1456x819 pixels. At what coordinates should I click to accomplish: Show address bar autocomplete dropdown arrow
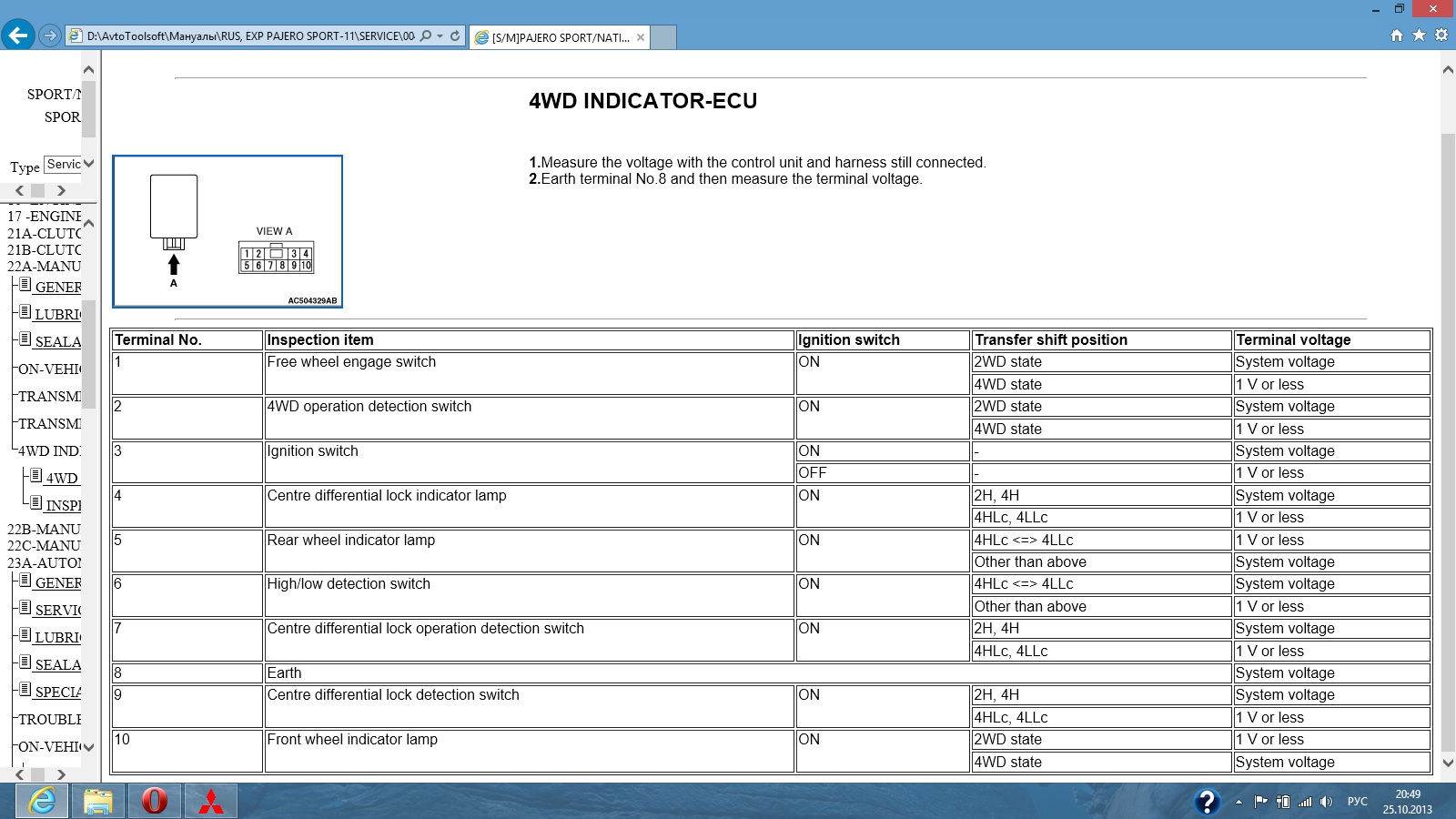[x=440, y=36]
